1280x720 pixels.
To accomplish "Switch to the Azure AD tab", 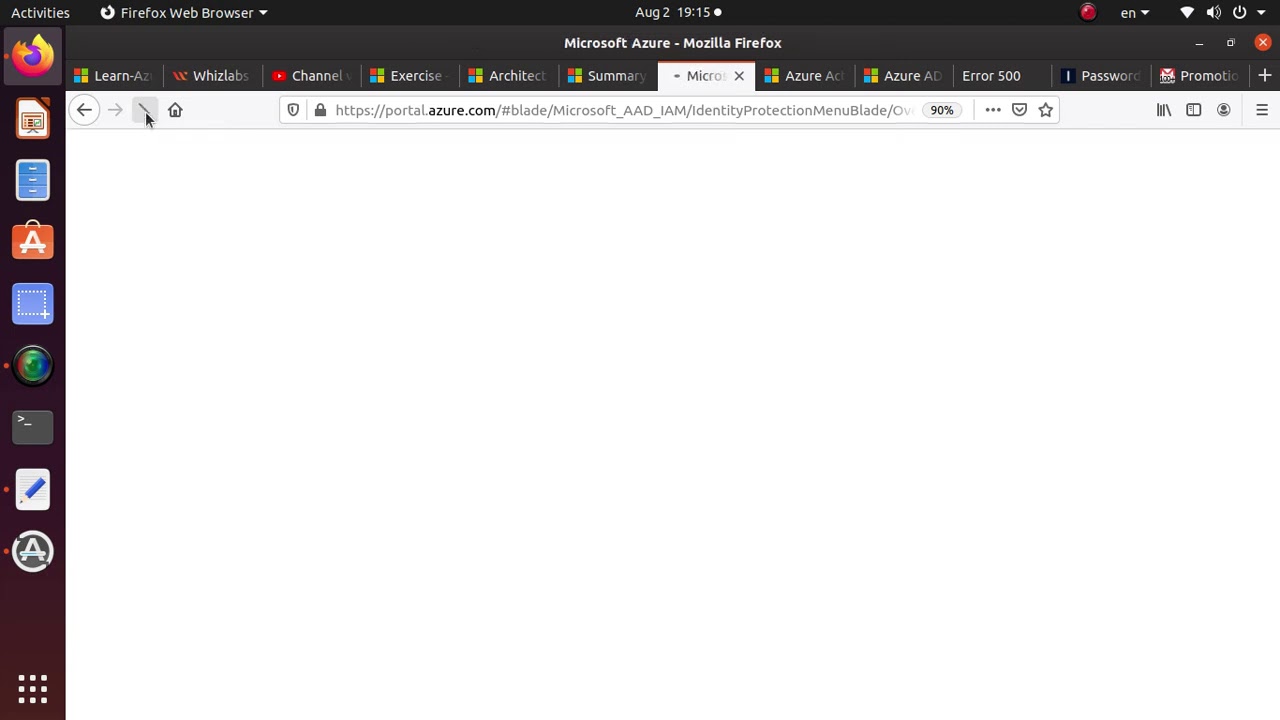I will (904, 76).
